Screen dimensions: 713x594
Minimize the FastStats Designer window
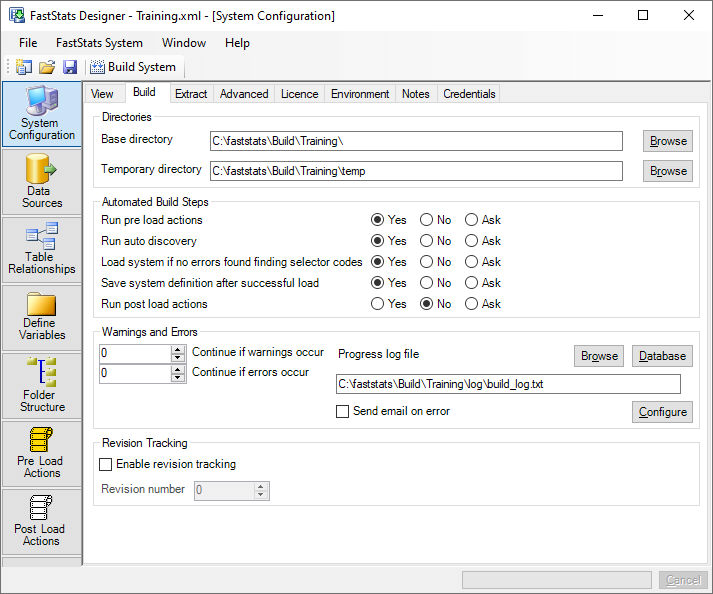(x=598, y=15)
